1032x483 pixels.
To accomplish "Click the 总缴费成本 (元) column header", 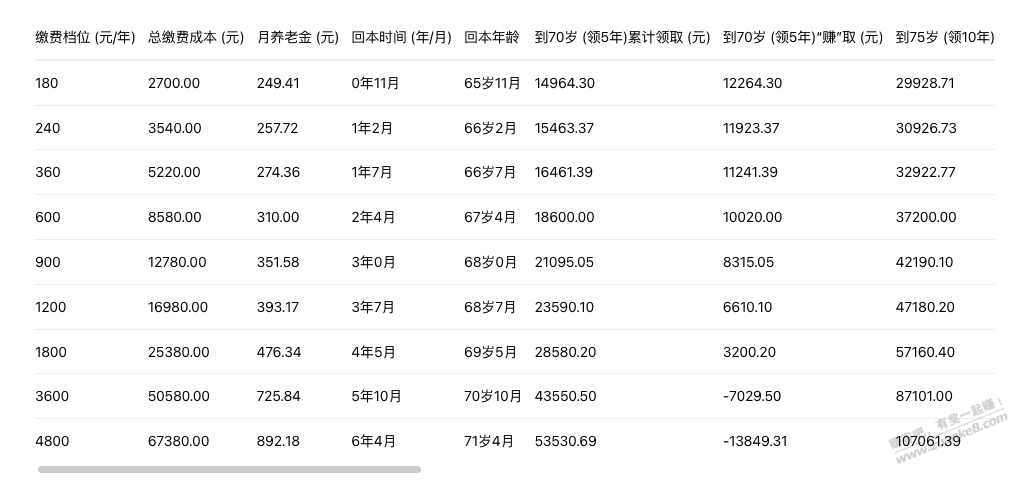I will [196, 38].
